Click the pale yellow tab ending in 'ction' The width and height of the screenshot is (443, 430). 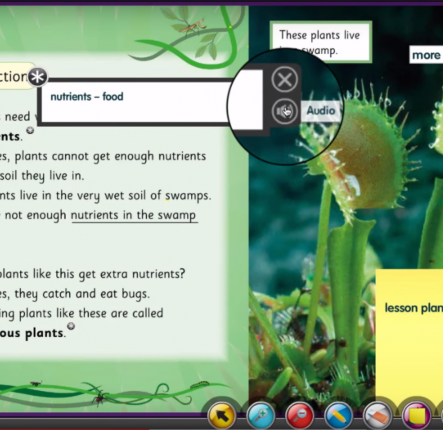(x=16, y=76)
